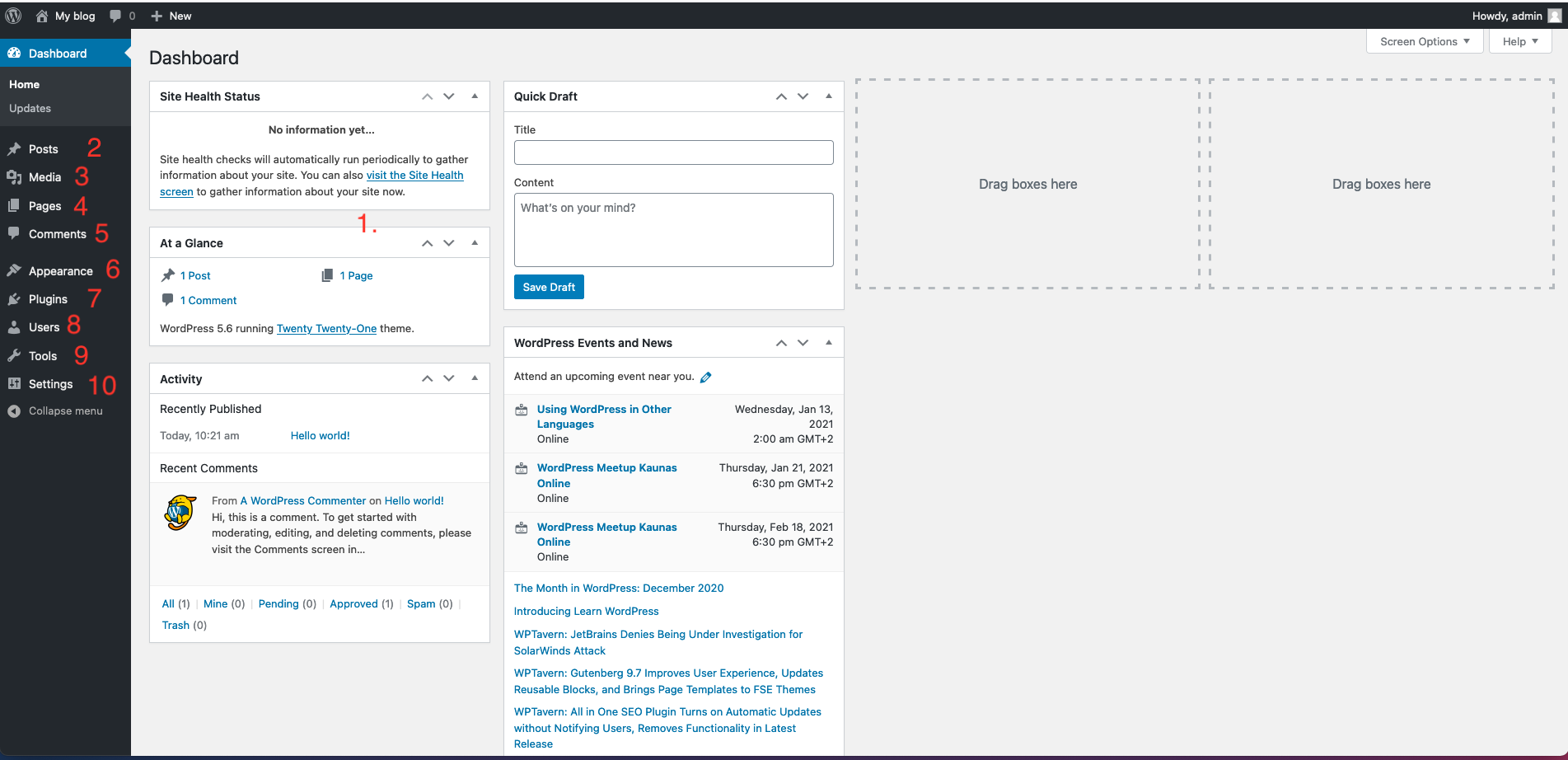Click the Collapse menu arrow icon
The image size is (1568, 760).
click(14, 410)
